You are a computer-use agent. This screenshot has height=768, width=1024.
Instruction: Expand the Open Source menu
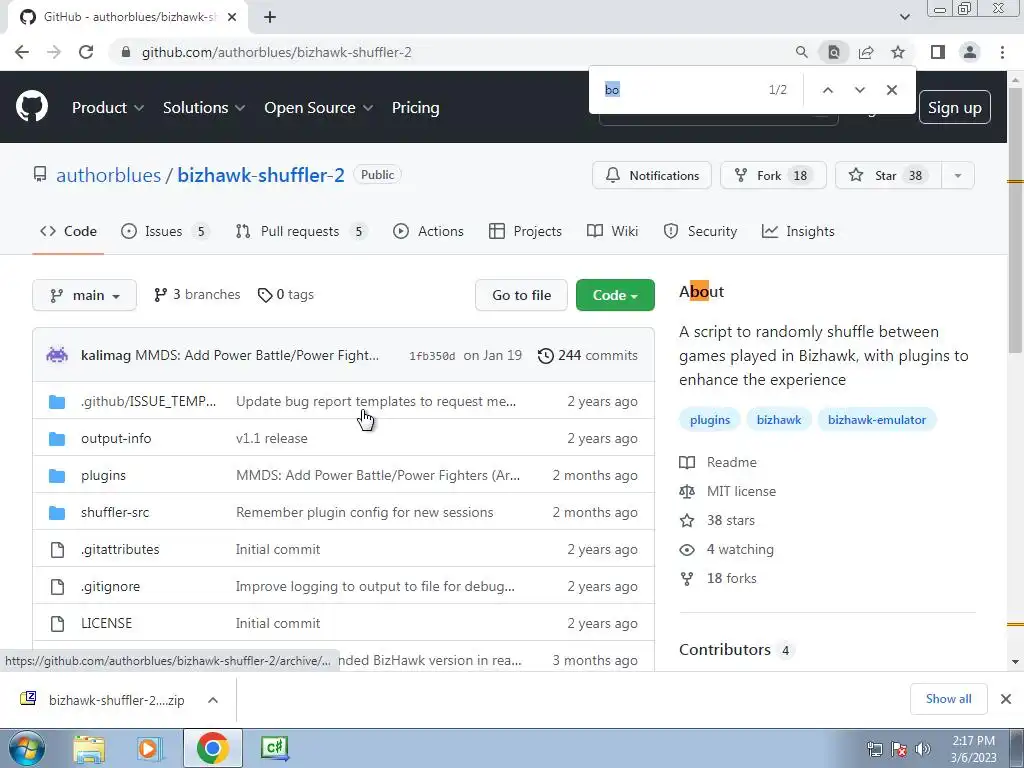(318, 108)
